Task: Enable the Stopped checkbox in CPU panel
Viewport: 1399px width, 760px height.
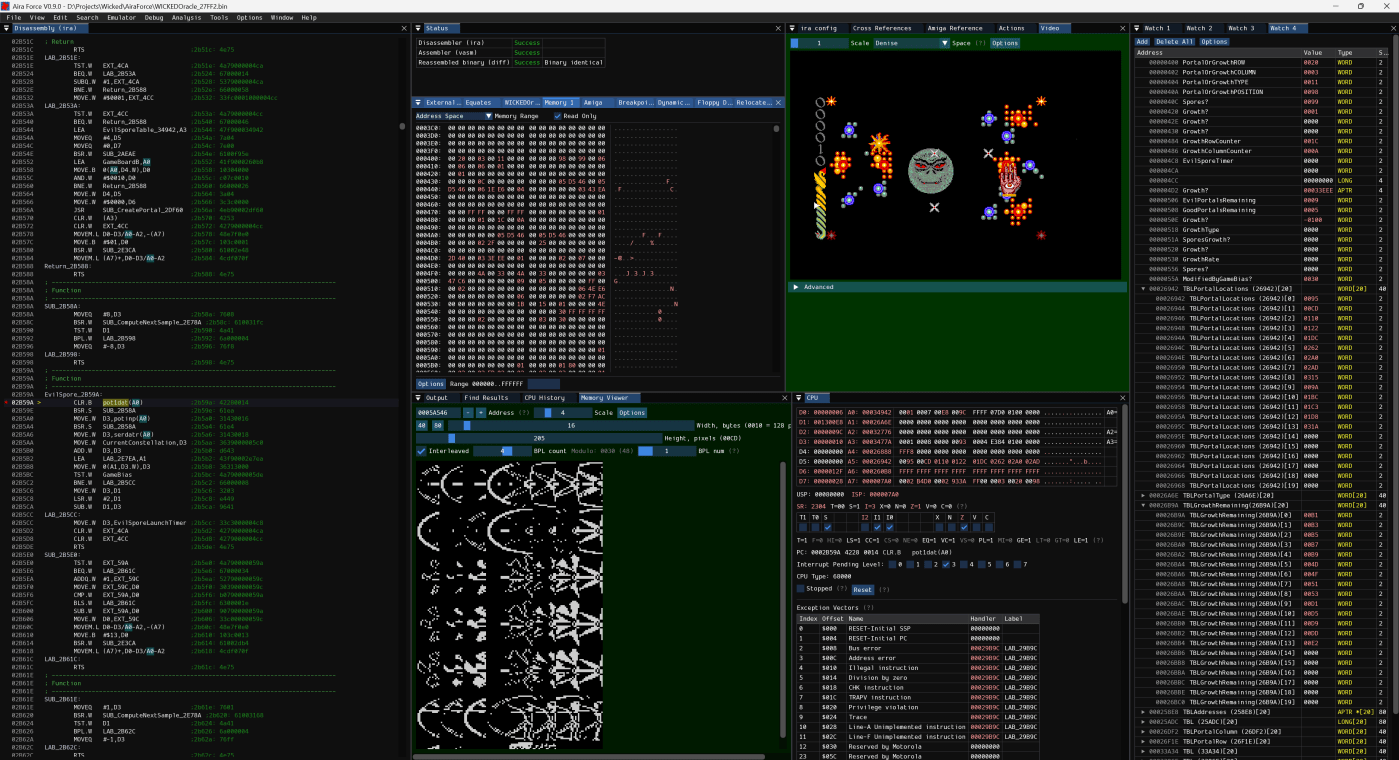Action: [800, 589]
